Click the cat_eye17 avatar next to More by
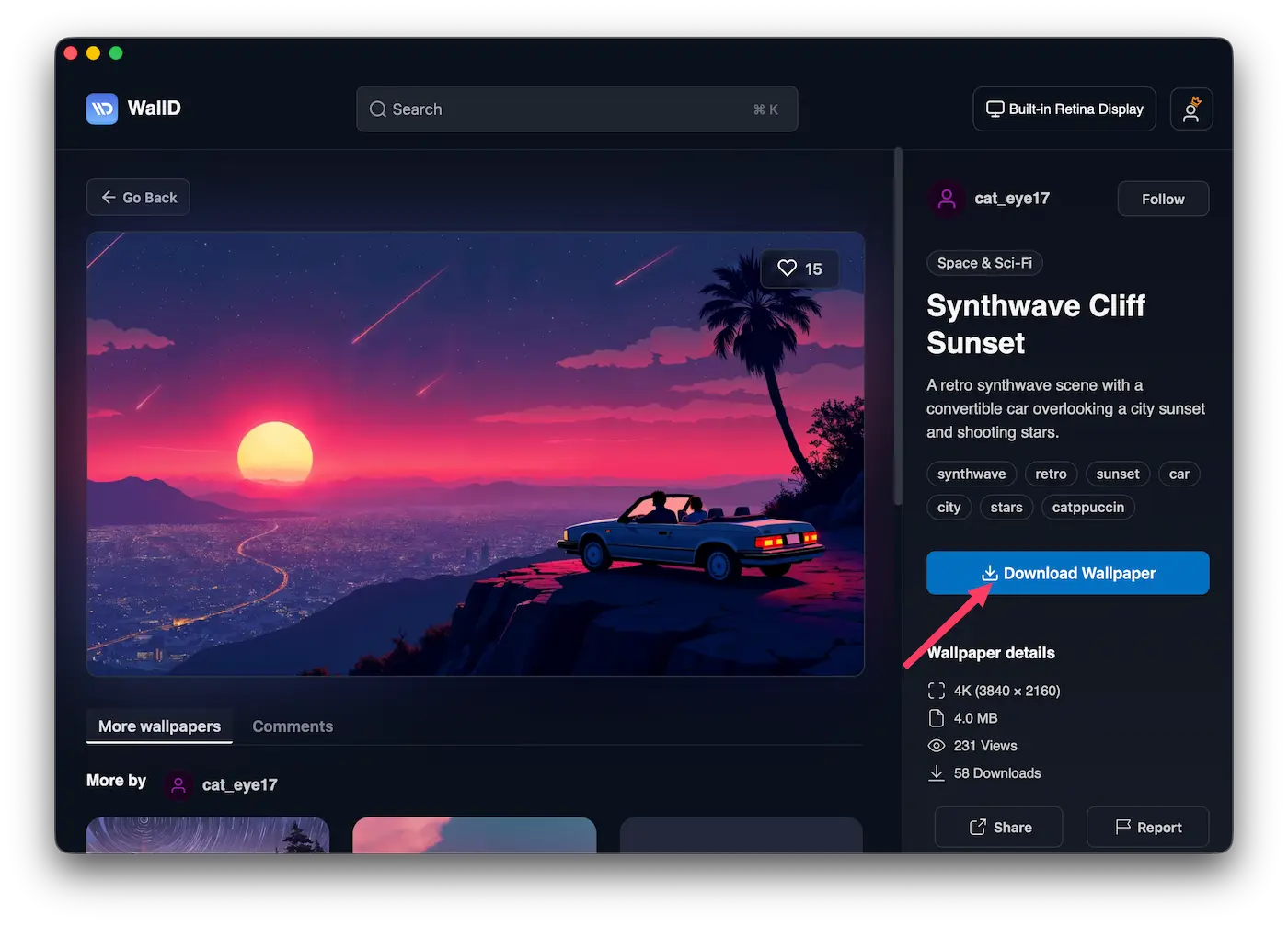 coord(179,785)
